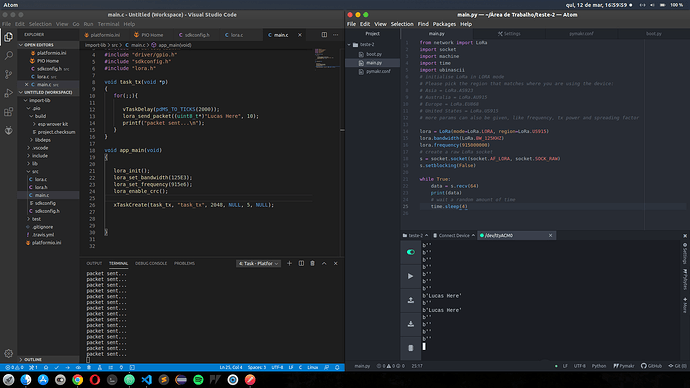Switch to lora.c tab in VS Code
The height and width of the screenshot is (388, 690).
coord(237,35)
